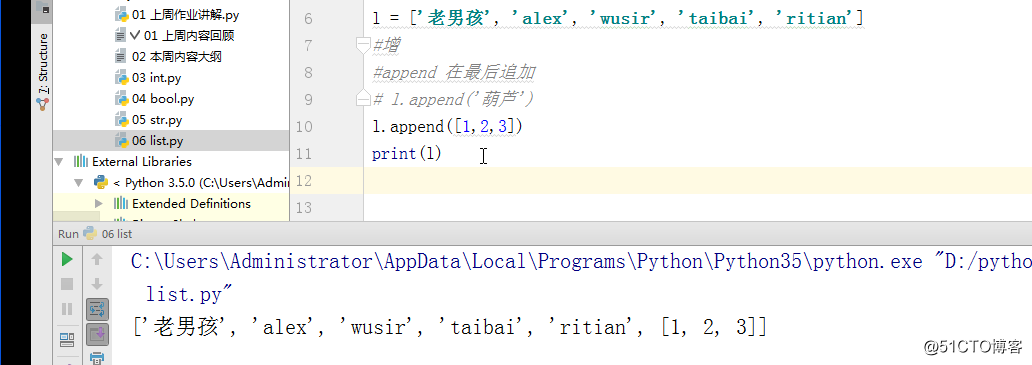
Task: Click the printed list result in console
Action: [450, 327]
